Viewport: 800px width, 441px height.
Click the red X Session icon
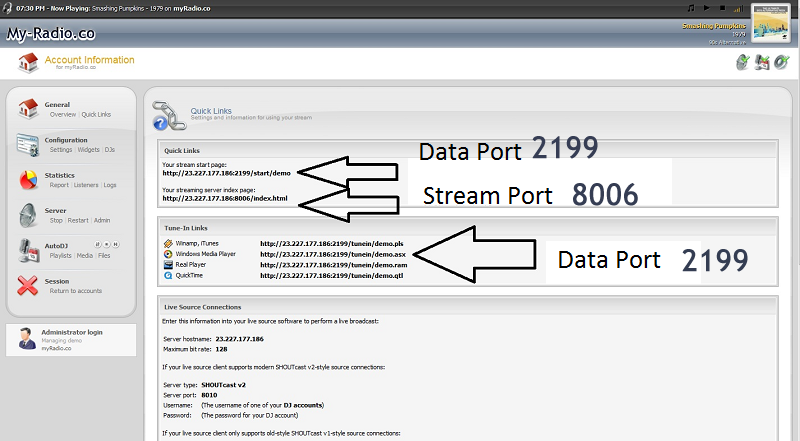click(x=28, y=286)
